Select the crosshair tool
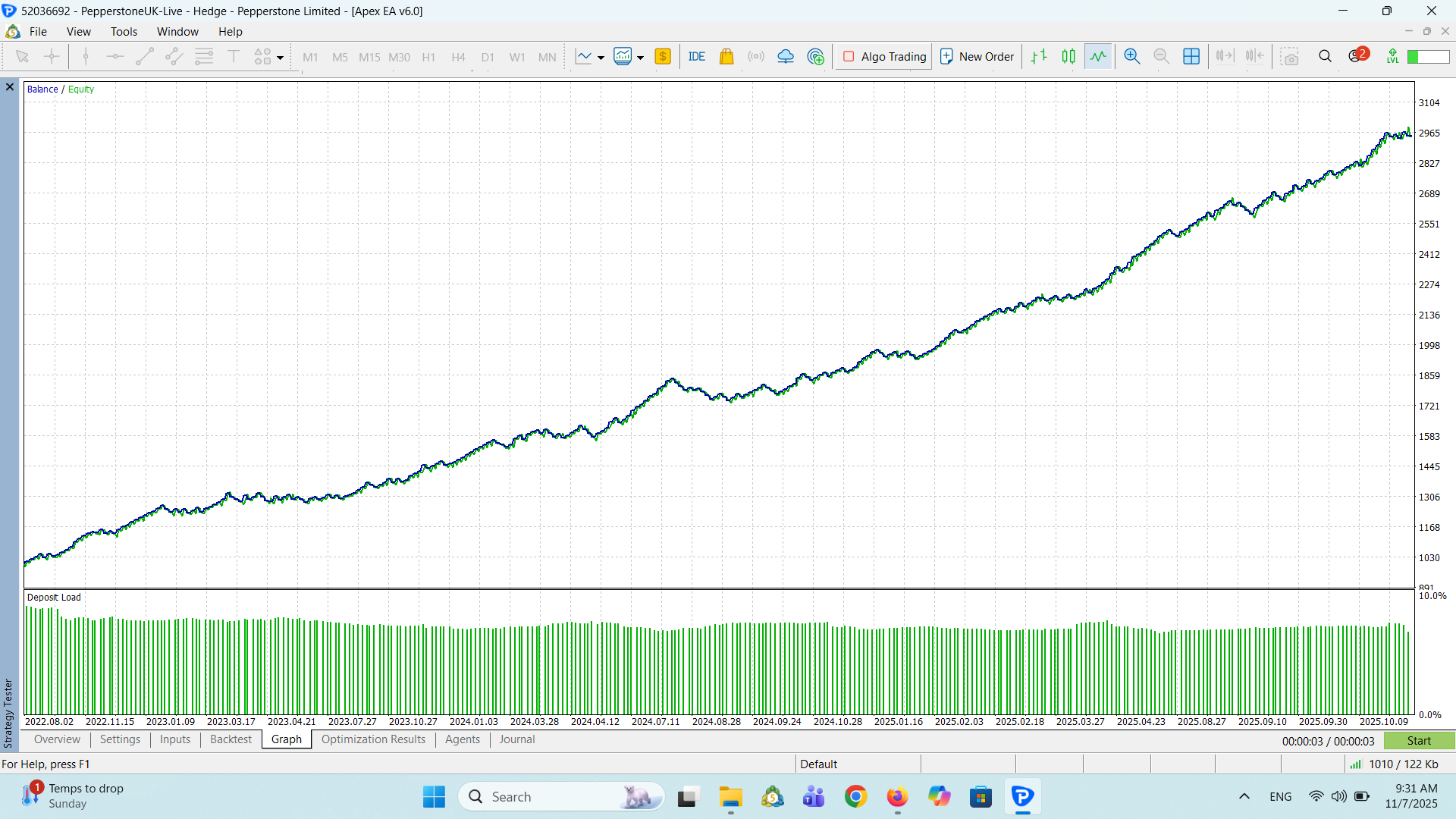 coord(52,56)
